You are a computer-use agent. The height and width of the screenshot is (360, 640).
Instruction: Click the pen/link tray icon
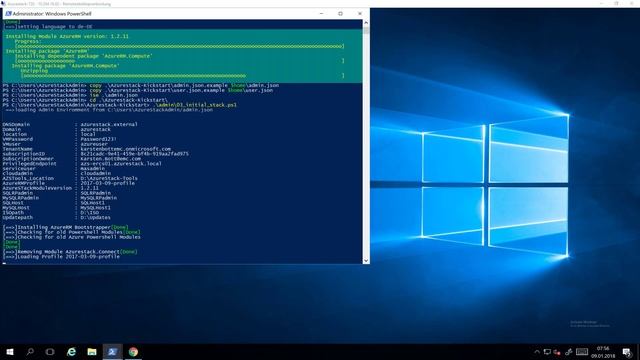pyautogui.click(x=568, y=352)
